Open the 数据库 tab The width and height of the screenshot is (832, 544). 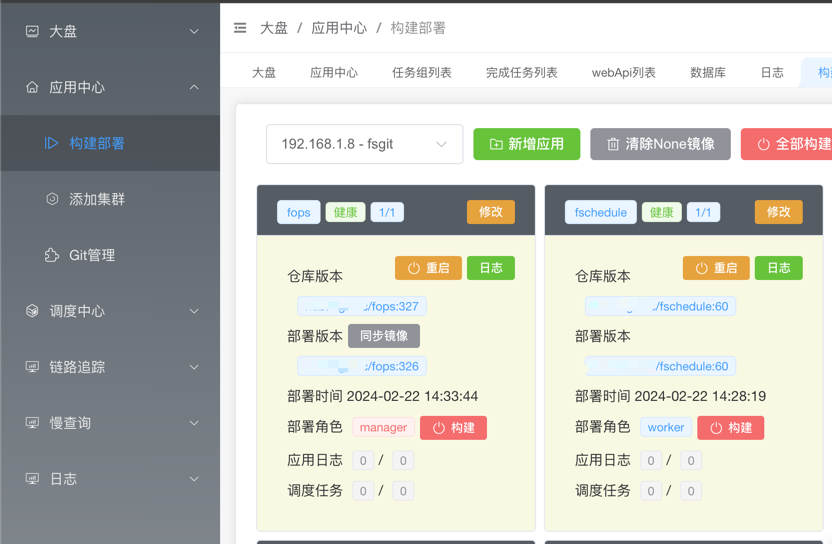pos(708,73)
